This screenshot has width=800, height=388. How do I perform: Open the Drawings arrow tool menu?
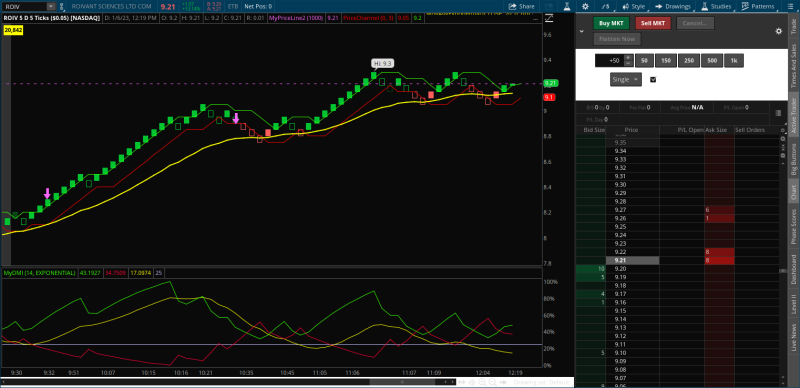673,7
